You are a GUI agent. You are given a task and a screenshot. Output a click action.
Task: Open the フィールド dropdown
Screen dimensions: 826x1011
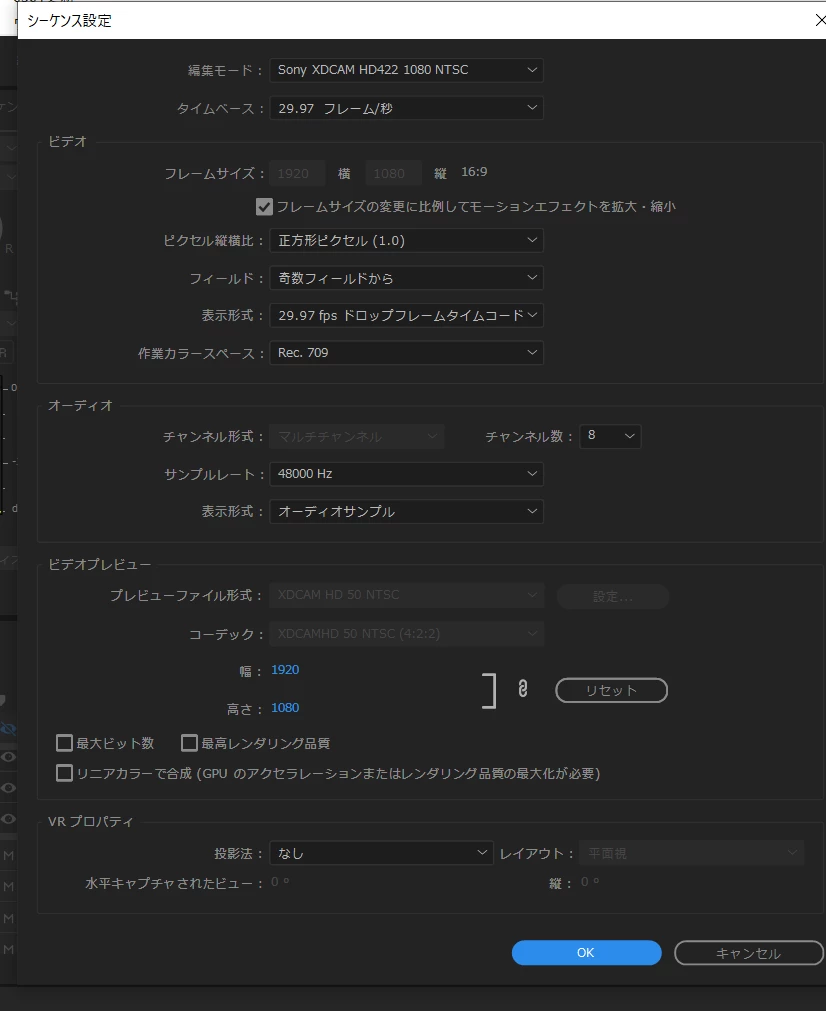(406, 278)
